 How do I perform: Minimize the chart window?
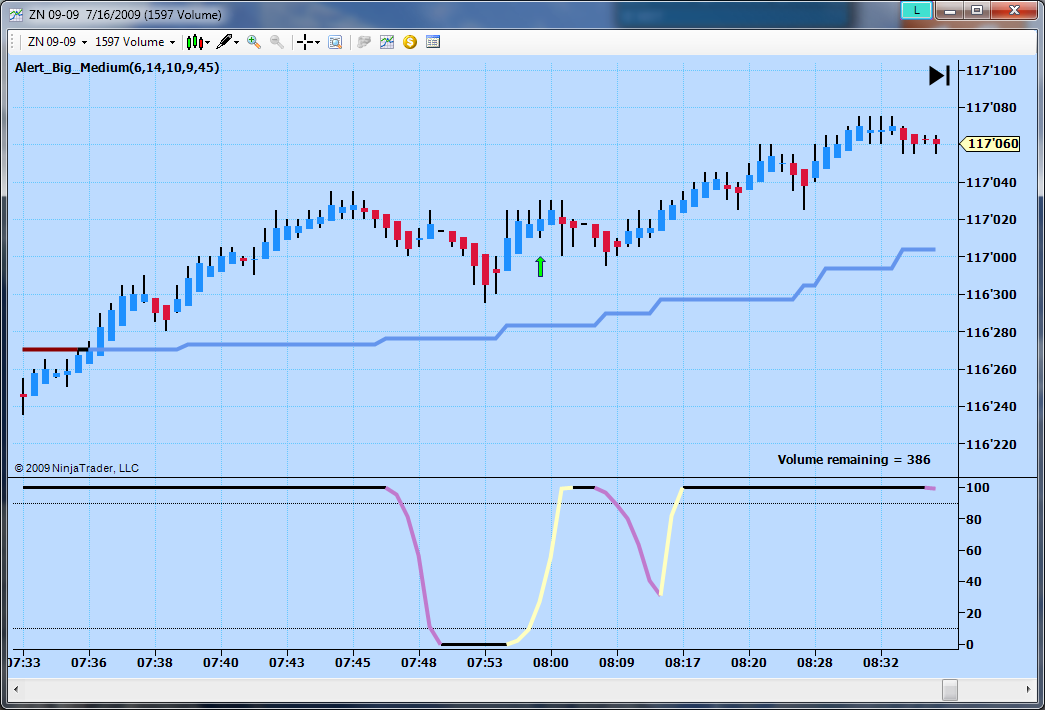click(x=950, y=10)
